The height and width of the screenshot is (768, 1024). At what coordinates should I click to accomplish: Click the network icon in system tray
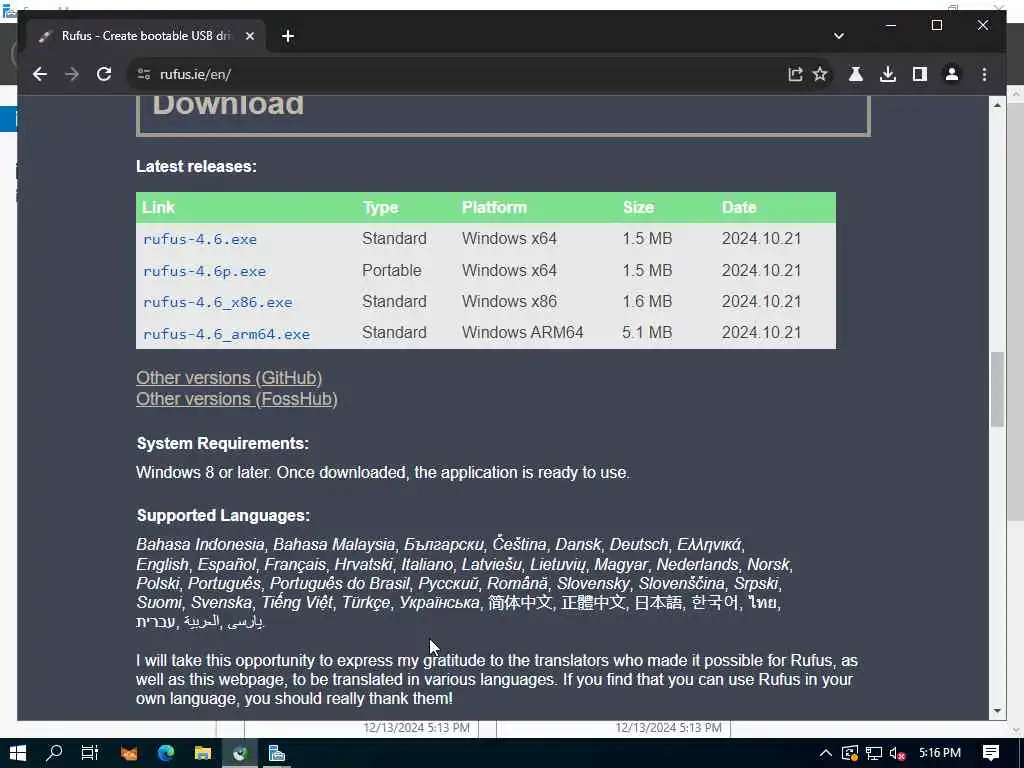(x=874, y=754)
